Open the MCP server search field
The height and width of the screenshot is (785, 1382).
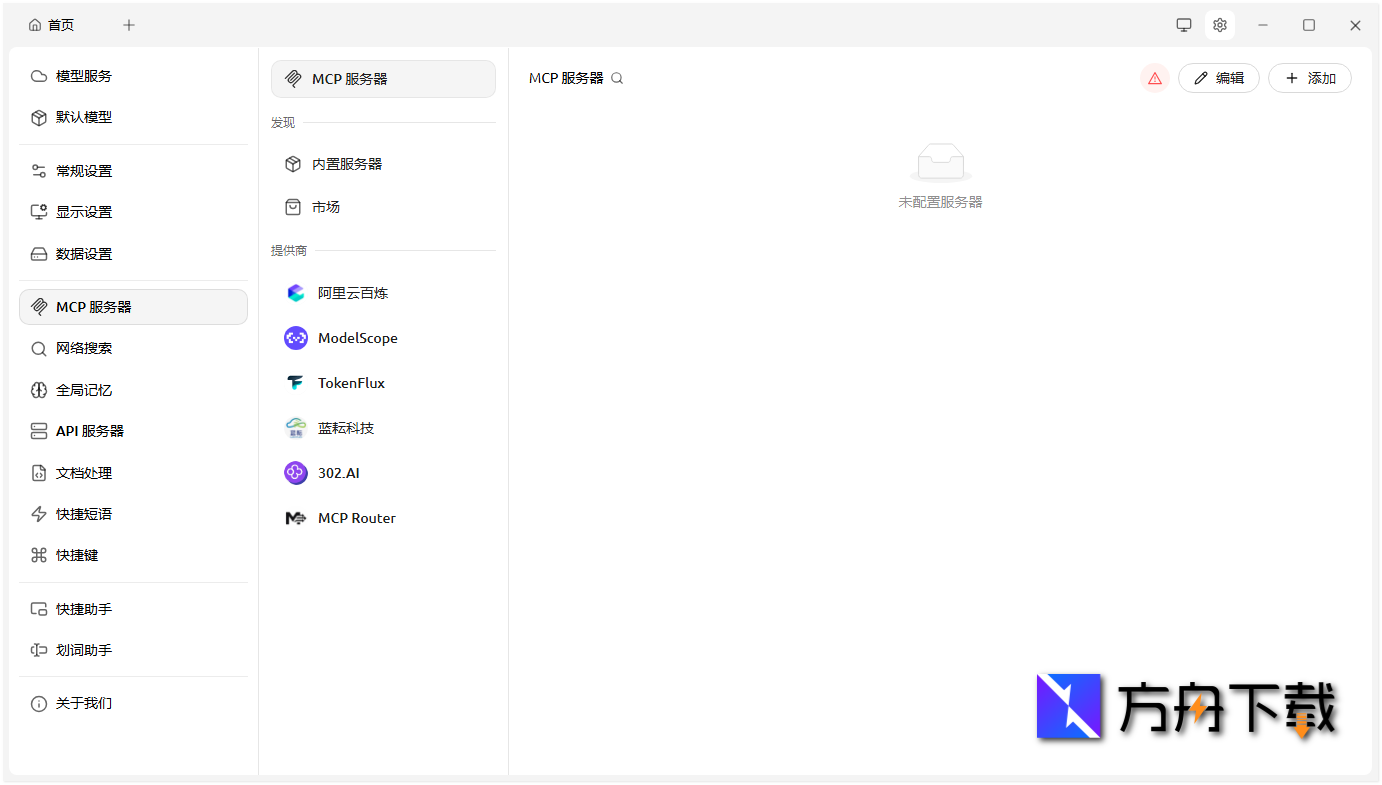click(617, 77)
